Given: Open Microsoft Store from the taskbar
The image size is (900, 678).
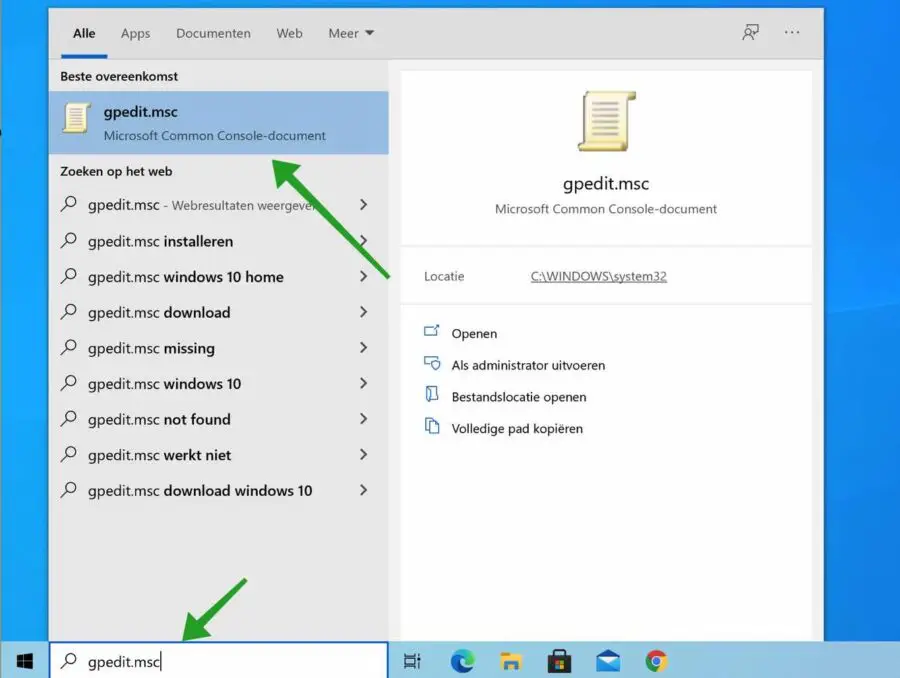Looking at the screenshot, I should [x=559, y=661].
